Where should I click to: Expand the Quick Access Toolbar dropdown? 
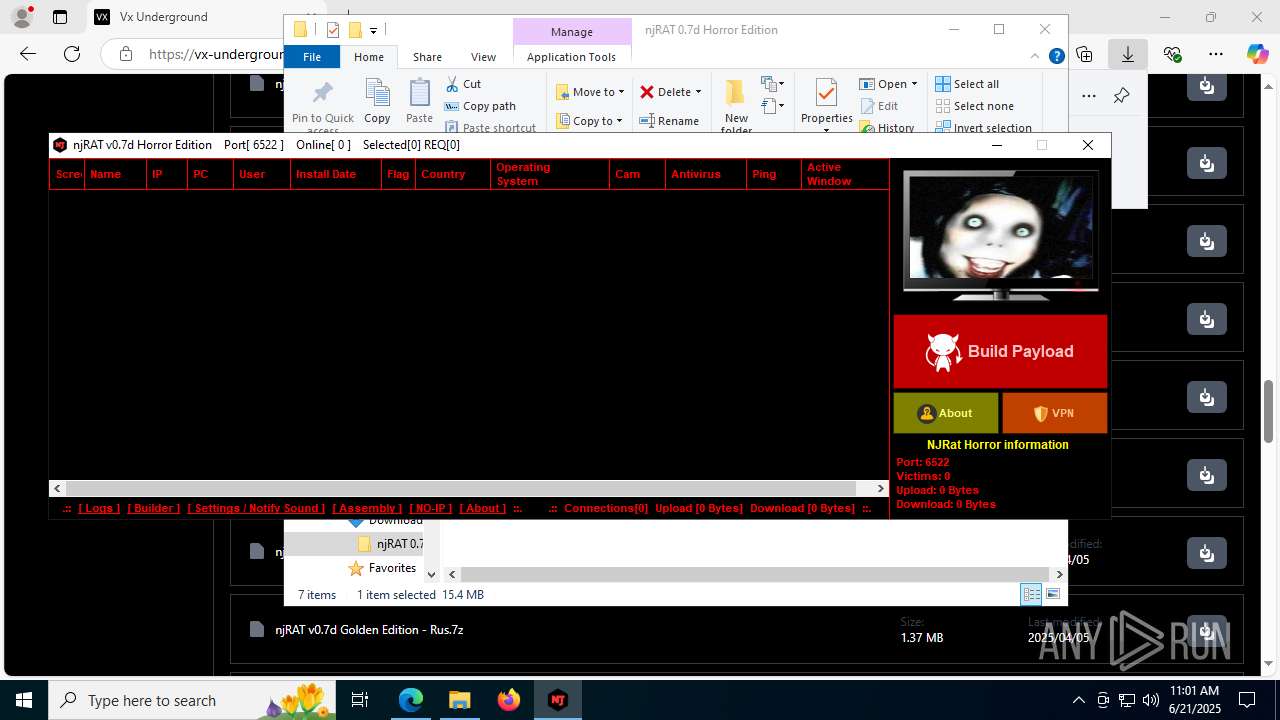point(373,30)
